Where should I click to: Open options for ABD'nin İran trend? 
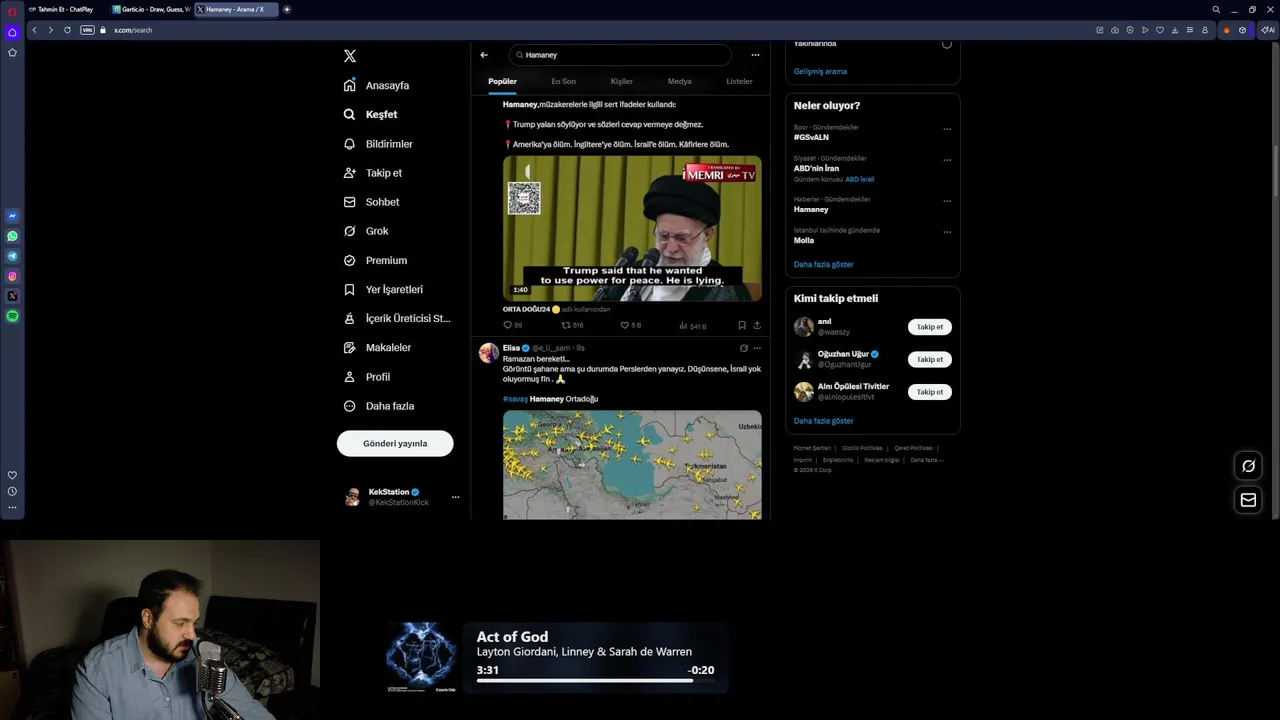tap(947, 160)
